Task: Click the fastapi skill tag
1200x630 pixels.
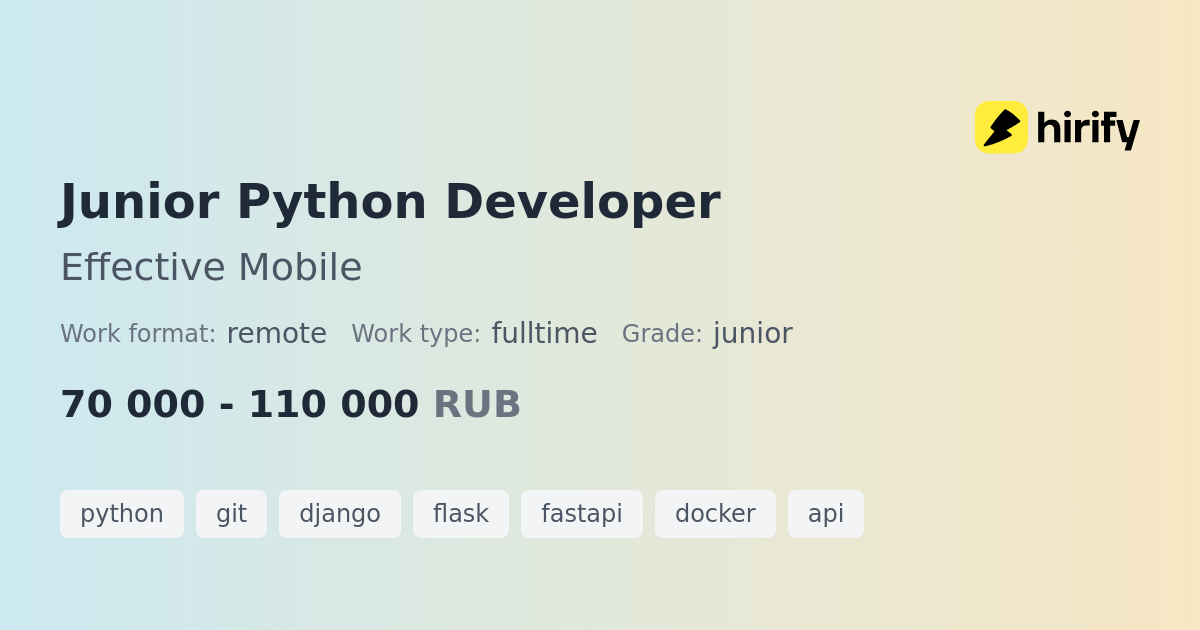Action: coord(582,514)
